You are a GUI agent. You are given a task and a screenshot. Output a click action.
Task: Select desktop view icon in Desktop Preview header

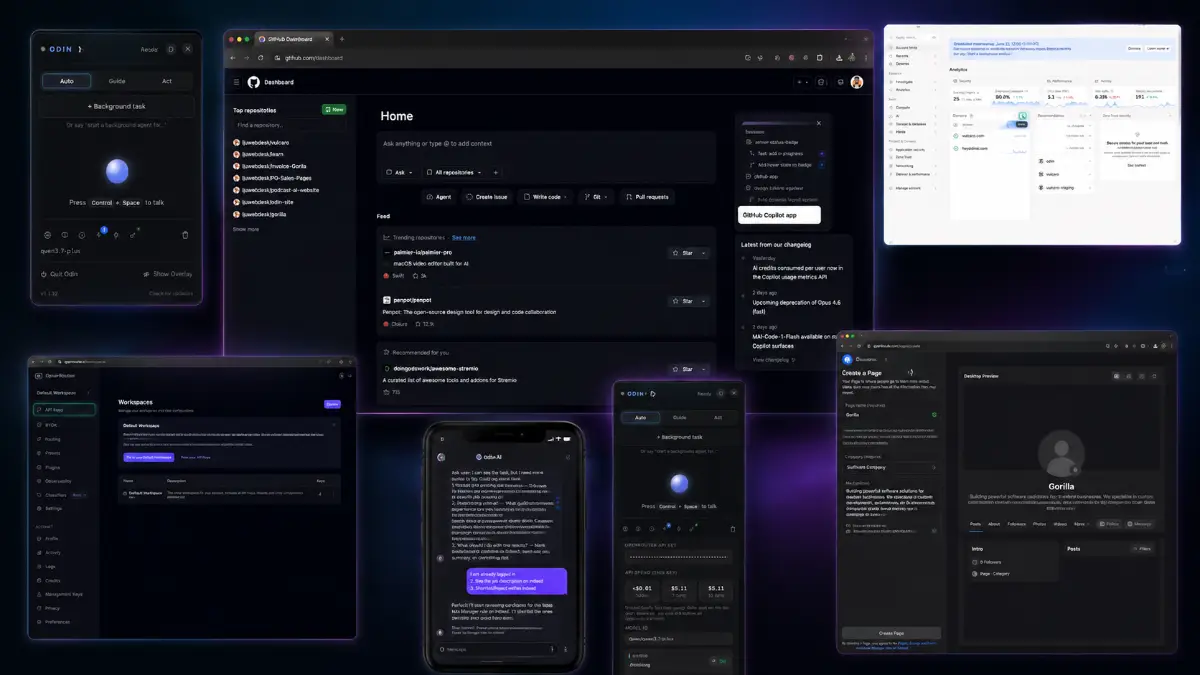(1116, 376)
